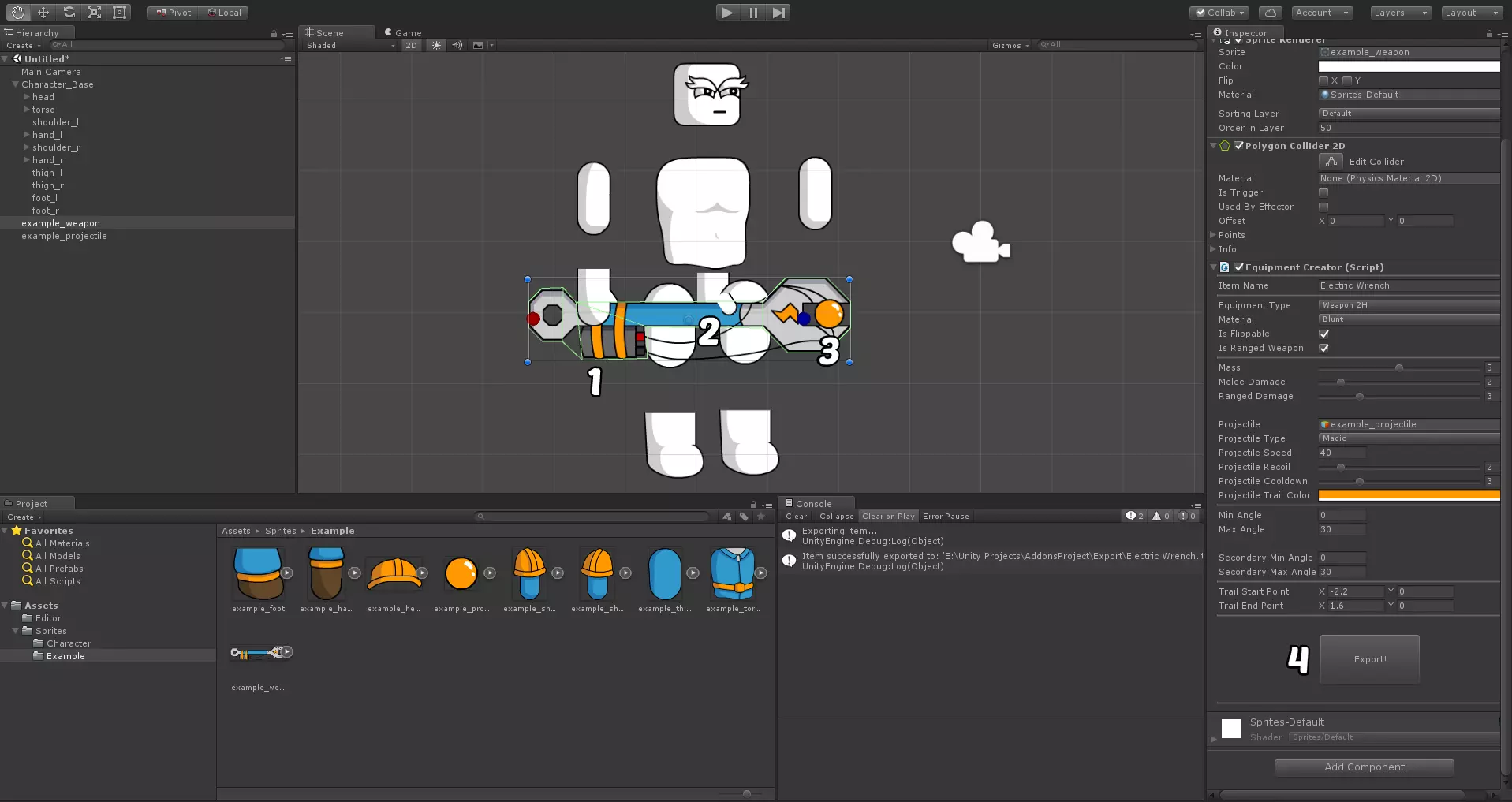Open the cloud services icon
This screenshot has height=802, width=1512.
tap(1270, 13)
